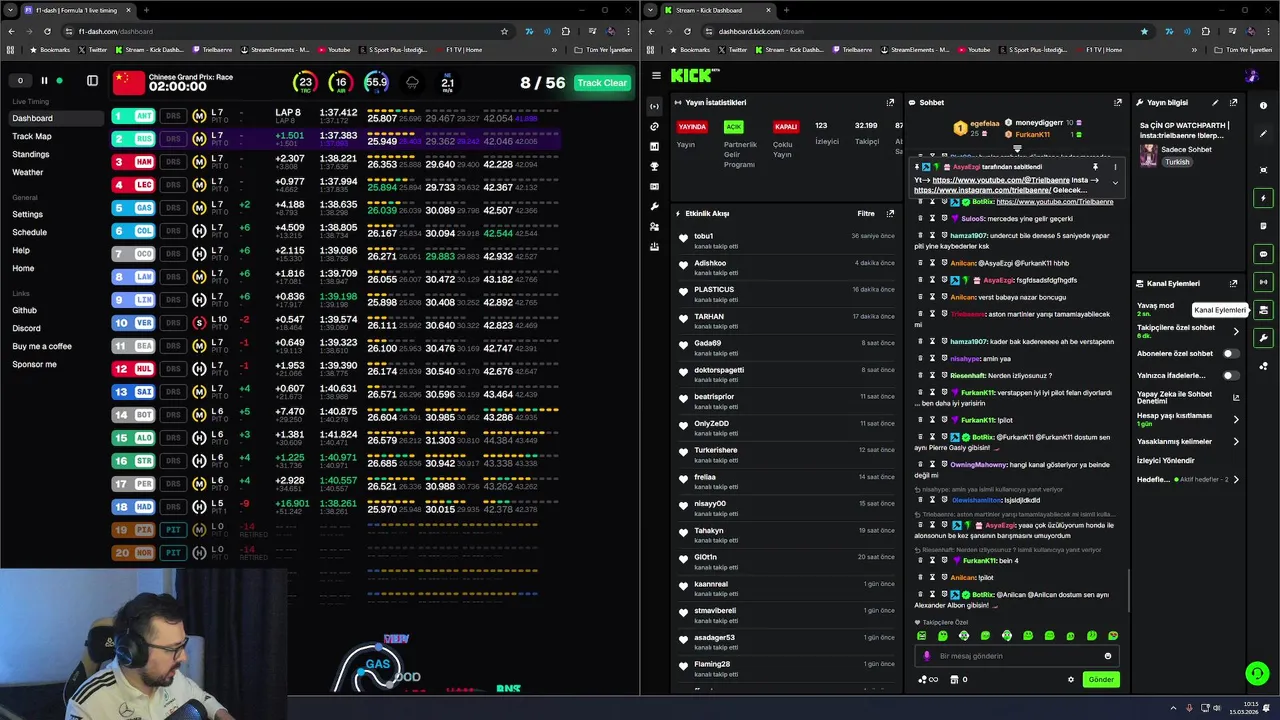Expand bookmarks overflow chevron in left browser
1280x720 pixels.
(x=554, y=49)
